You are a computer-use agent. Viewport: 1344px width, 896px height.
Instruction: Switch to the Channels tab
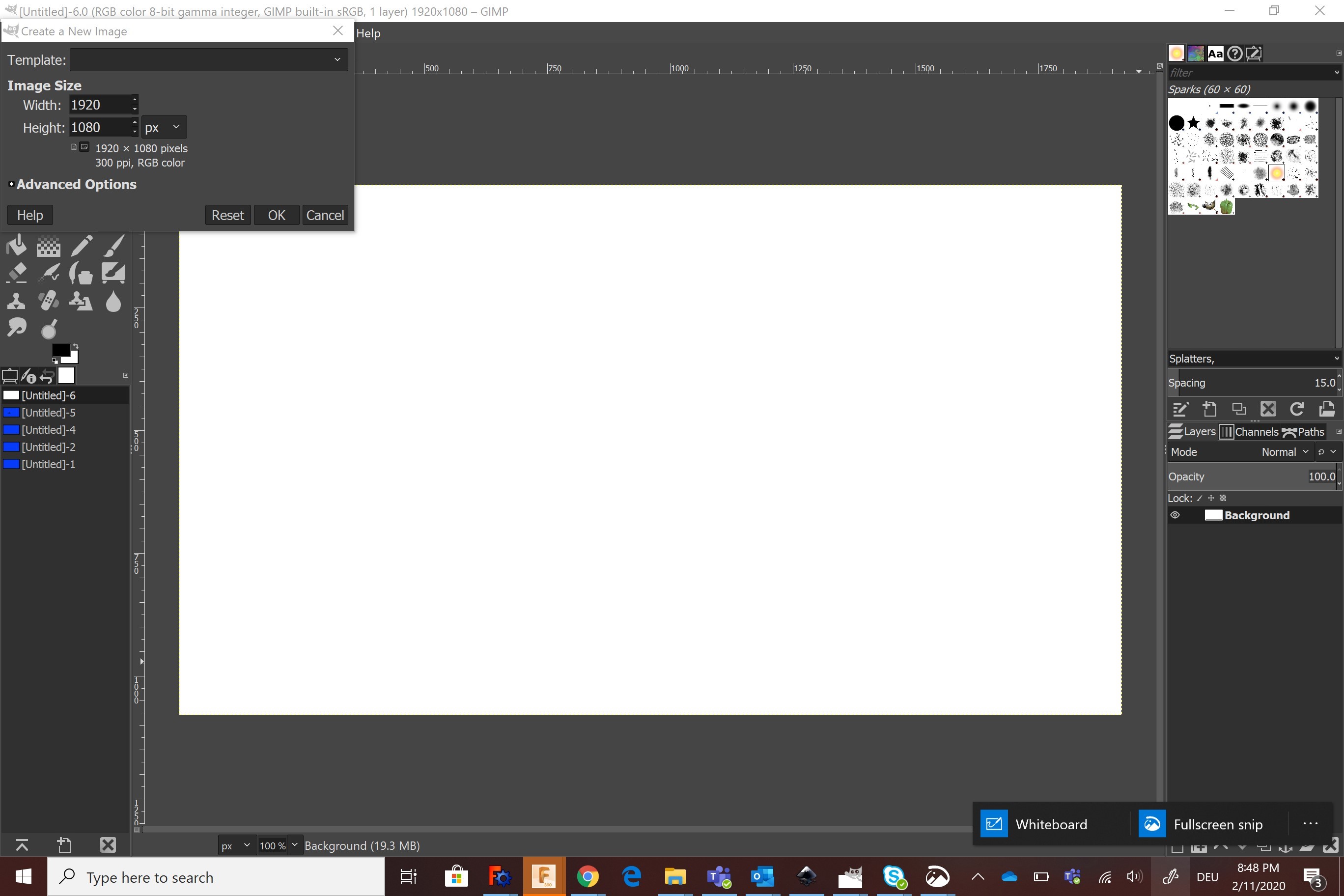point(1249,432)
